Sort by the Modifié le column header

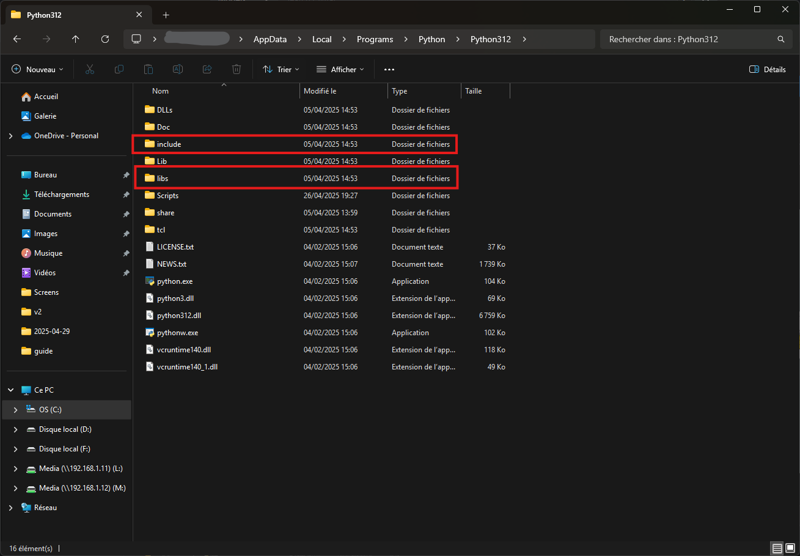[x=343, y=91]
